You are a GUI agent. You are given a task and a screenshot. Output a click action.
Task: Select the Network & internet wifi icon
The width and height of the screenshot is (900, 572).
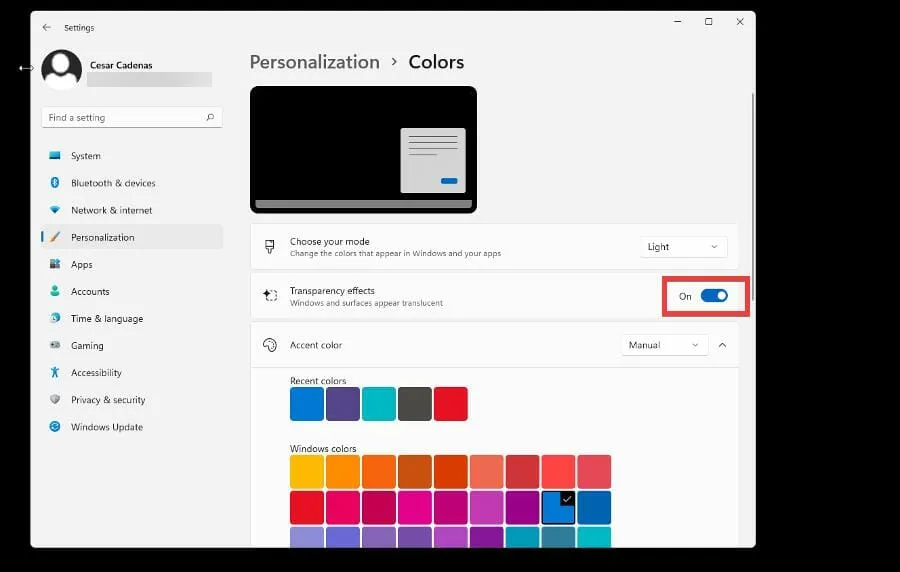pyautogui.click(x=55, y=210)
